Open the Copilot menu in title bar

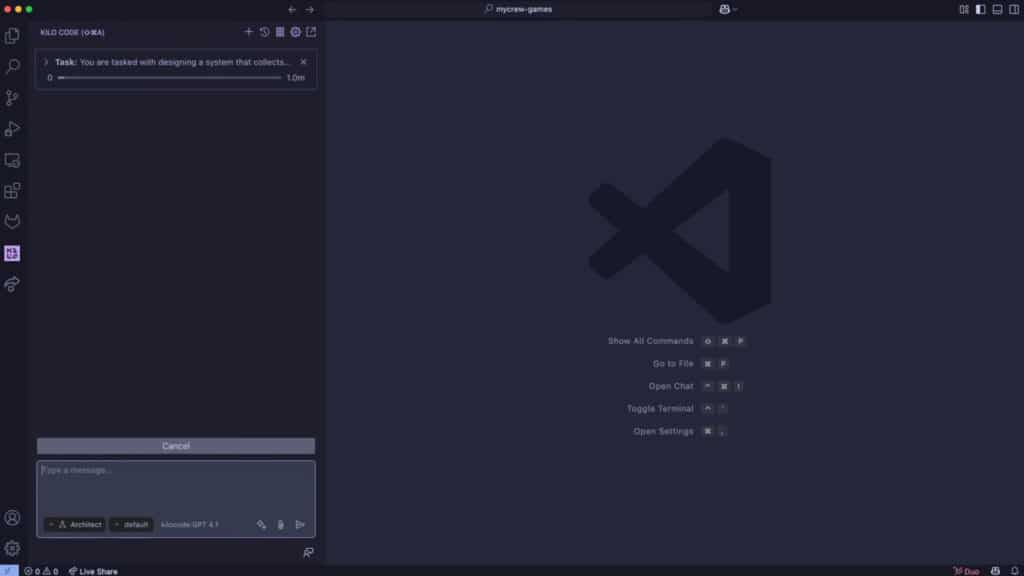[728, 9]
